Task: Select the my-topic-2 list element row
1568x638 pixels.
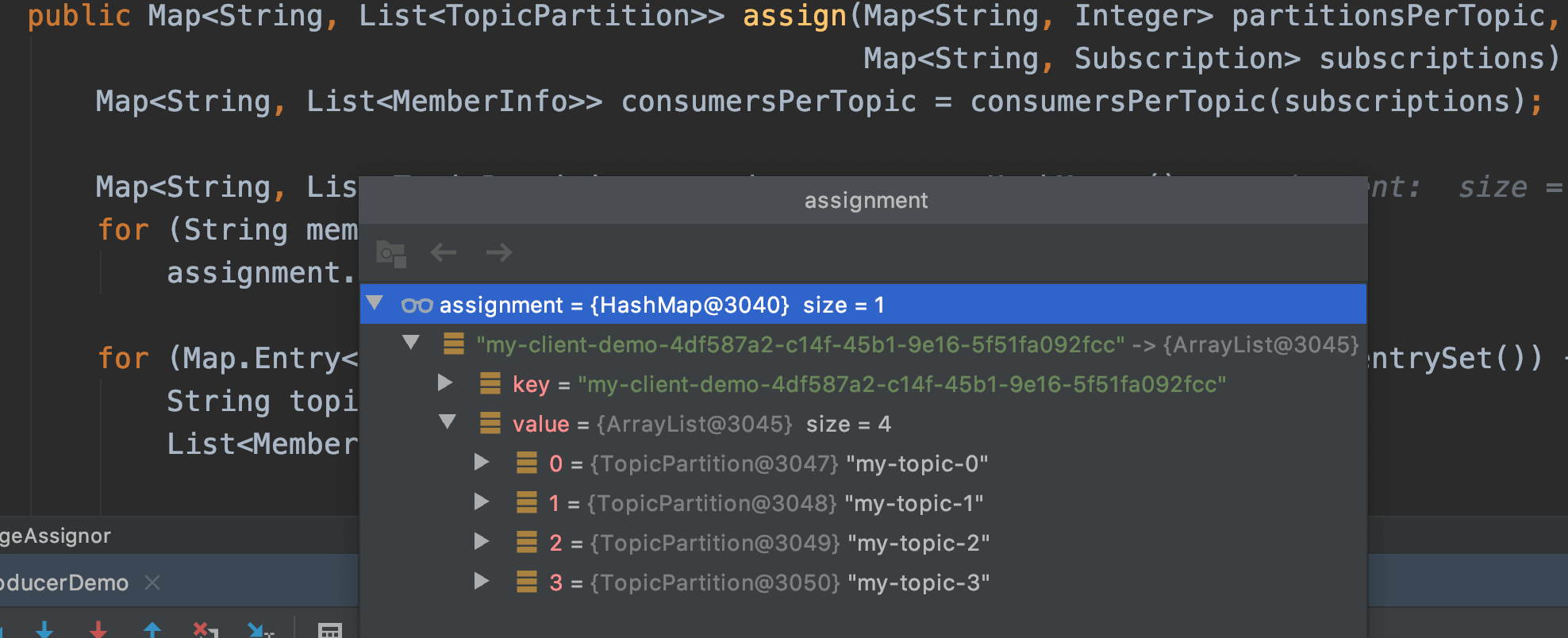Action: pyautogui.click(x=768, y=543)
